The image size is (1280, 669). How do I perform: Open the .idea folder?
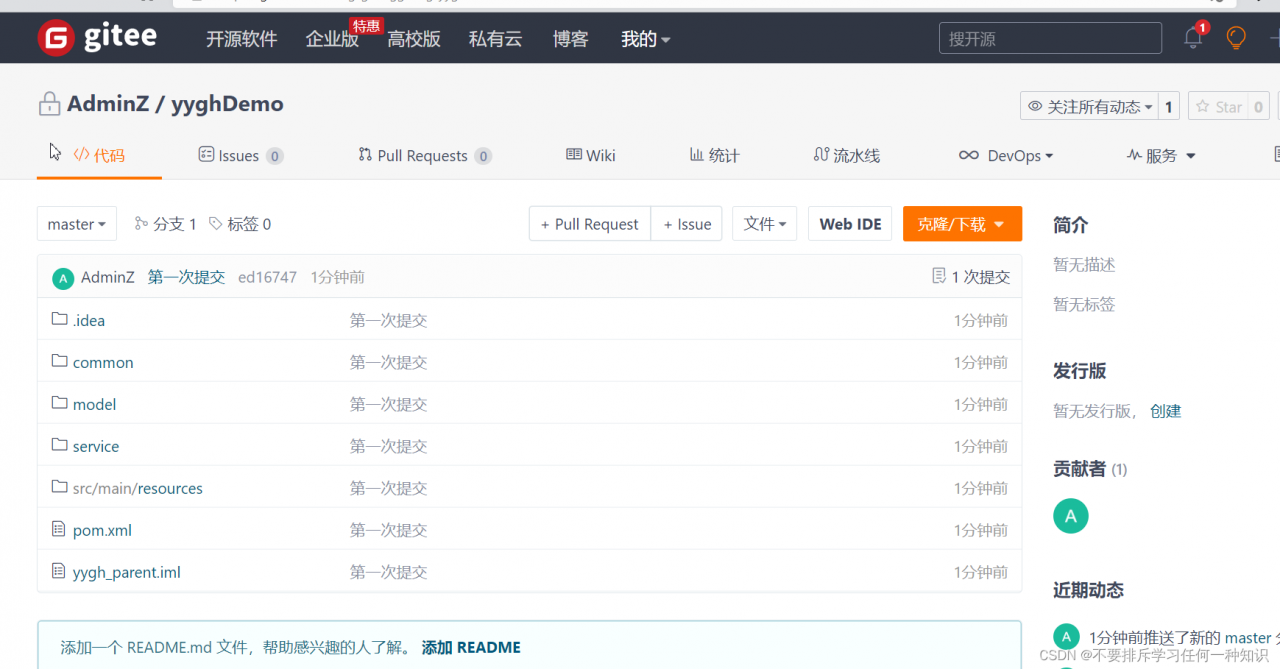89,320
